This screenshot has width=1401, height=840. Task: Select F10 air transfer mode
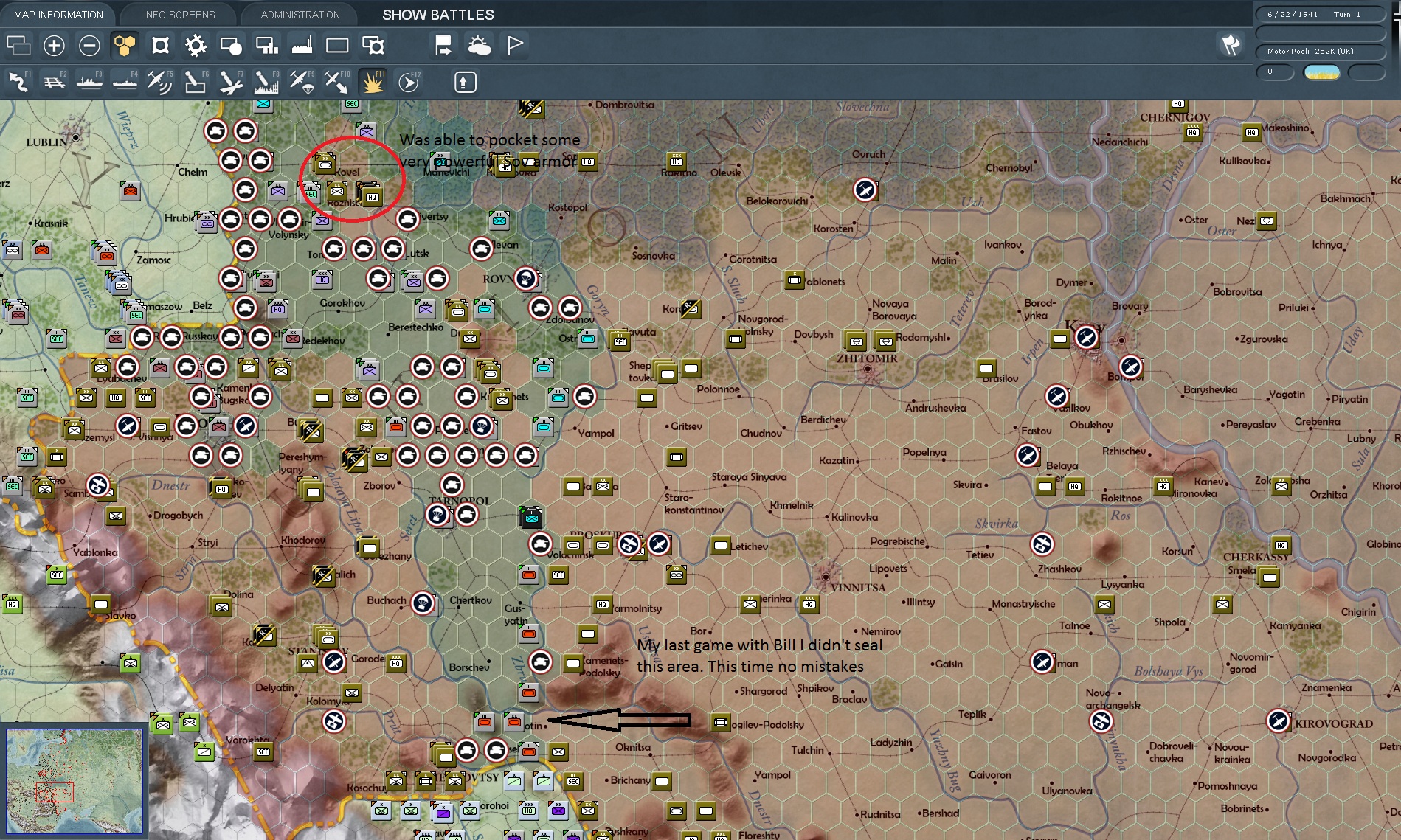click(x=337, y=82)
